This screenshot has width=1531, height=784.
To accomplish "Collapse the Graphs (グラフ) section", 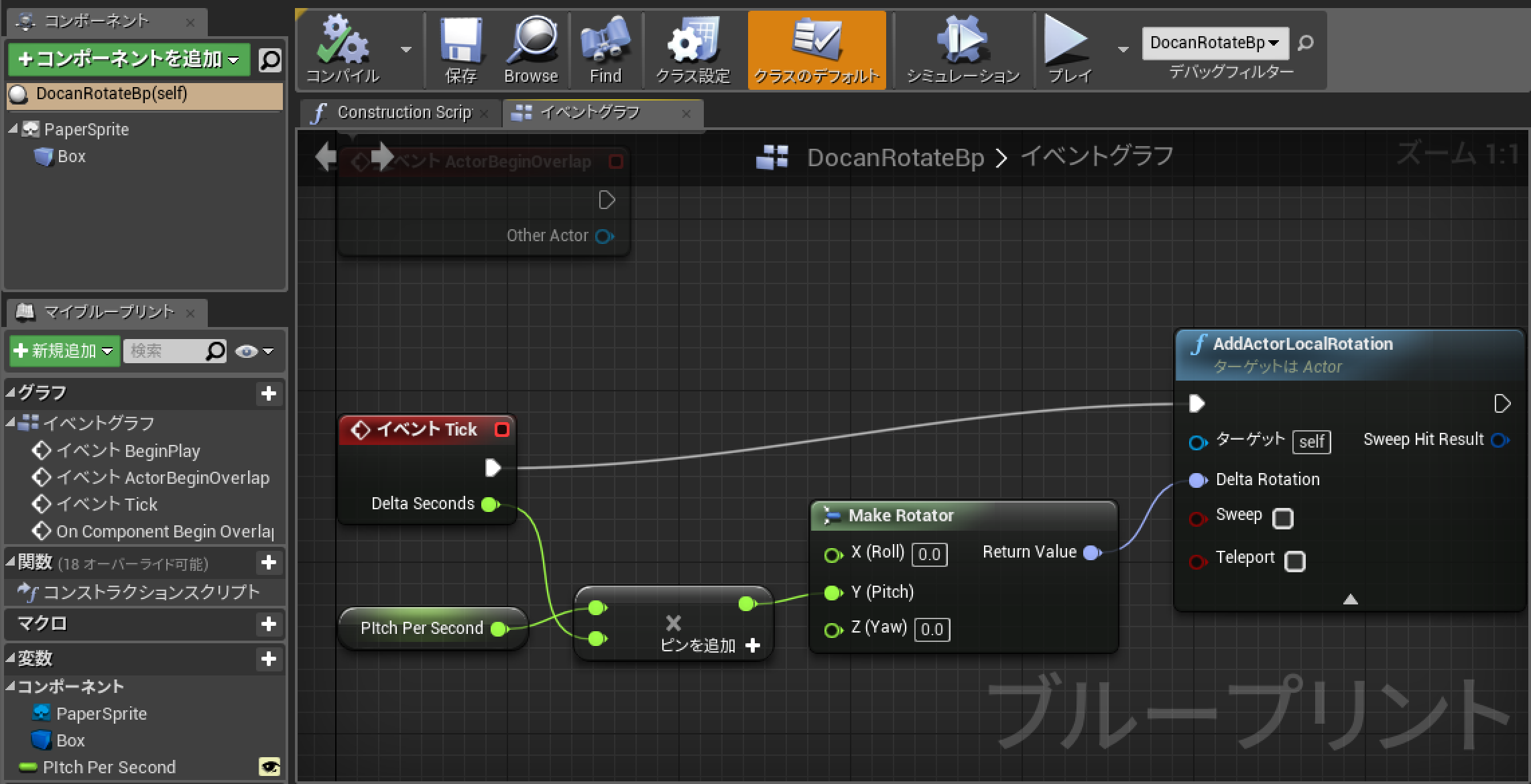I will [x=11, y=392].
